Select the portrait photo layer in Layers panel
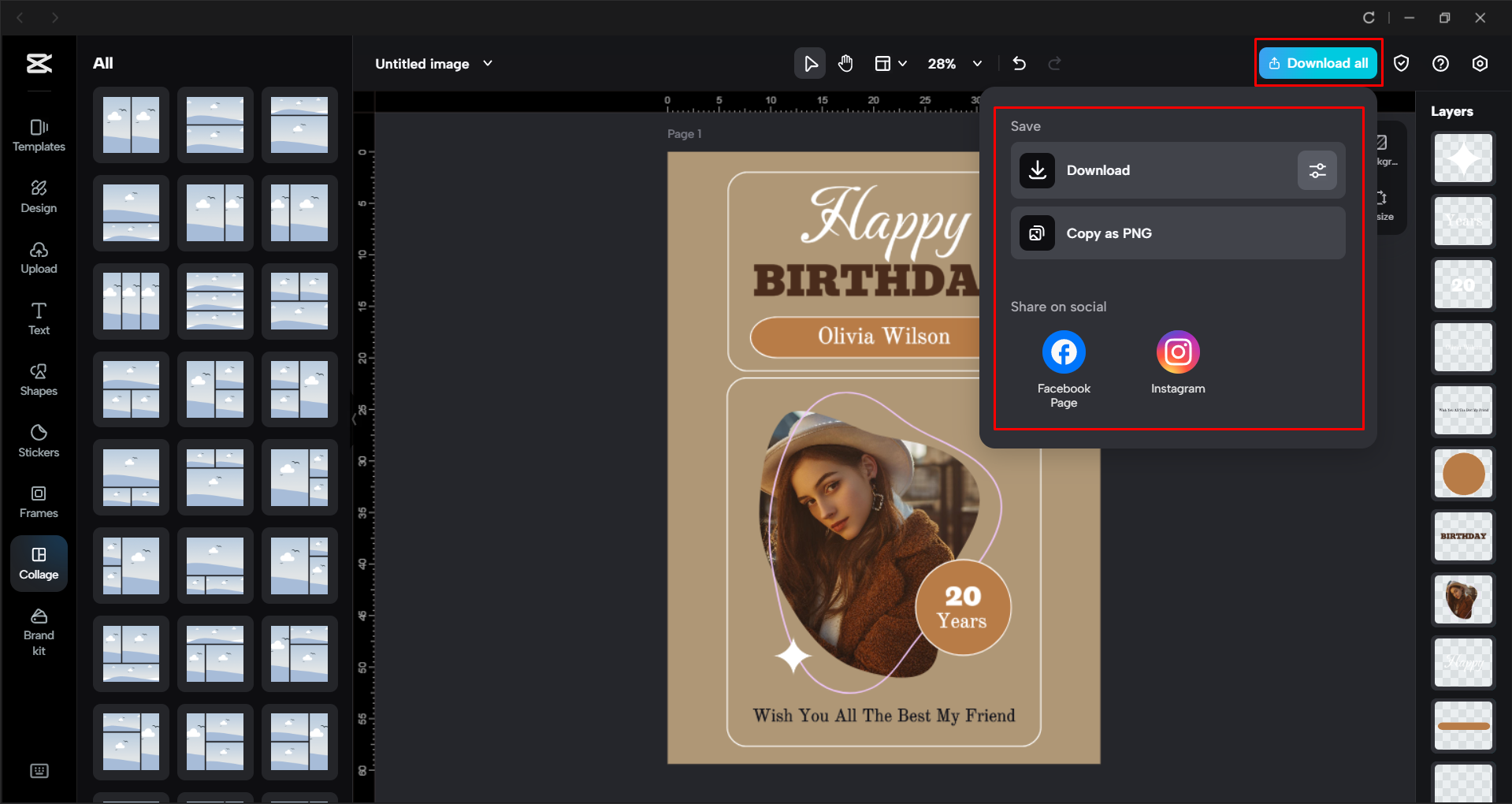This screenshot has height=804, width=1512. pos(1462,599)
